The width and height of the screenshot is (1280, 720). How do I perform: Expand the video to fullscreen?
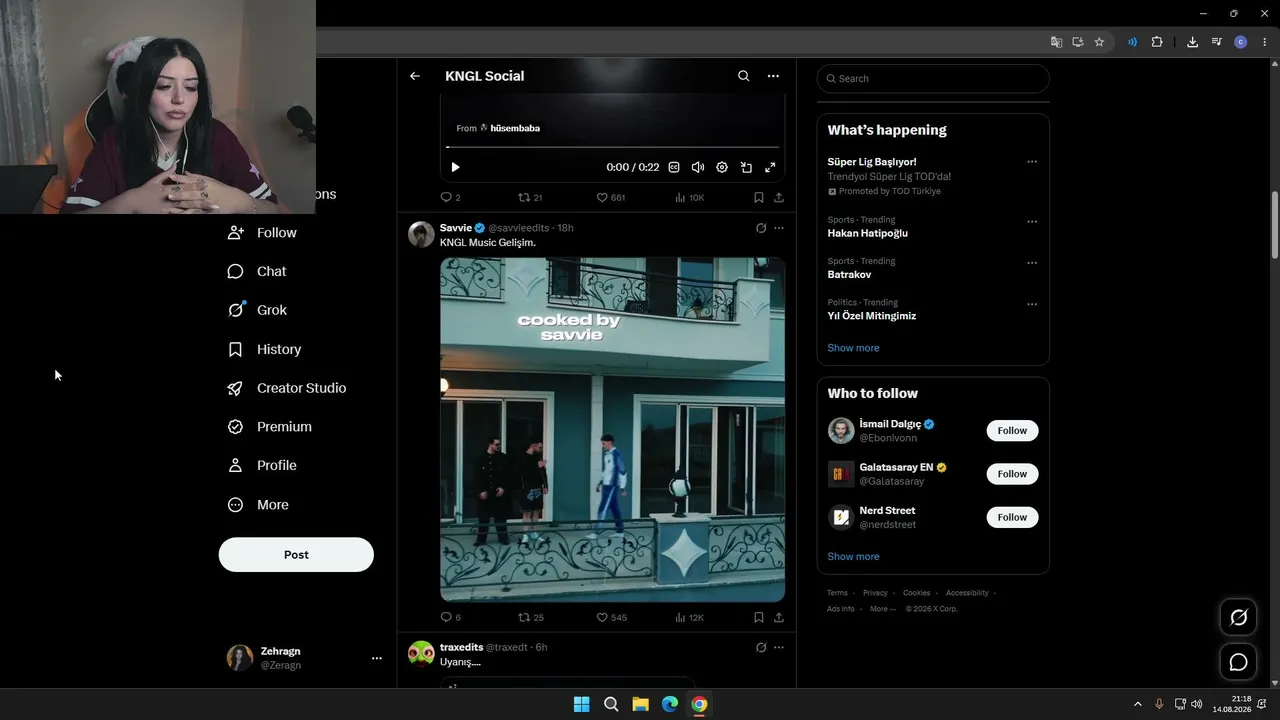click(x=770, y=167)
